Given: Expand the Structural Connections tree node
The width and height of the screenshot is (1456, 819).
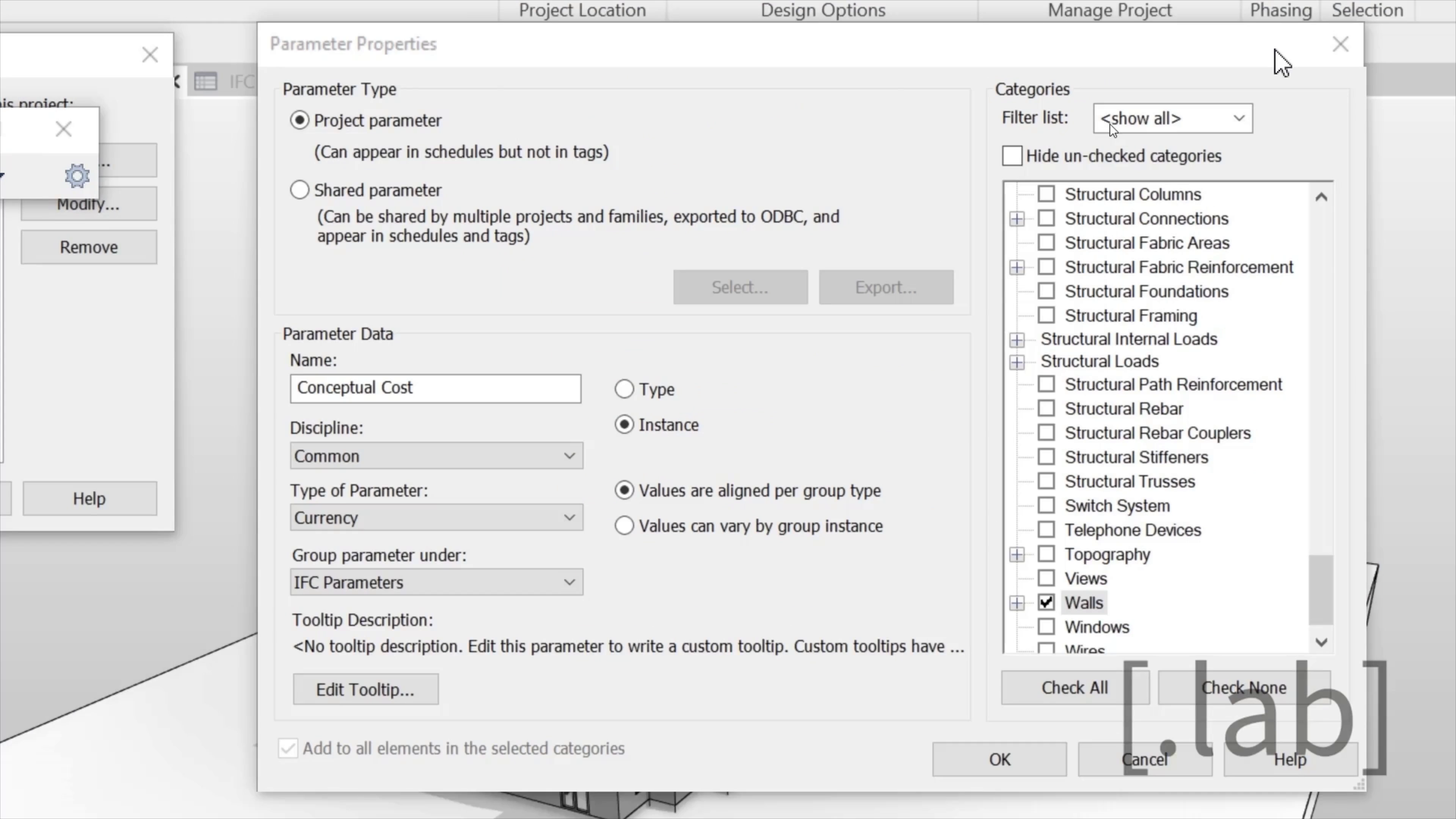Looking at the screenshot, I should click(x=1017, y=219).
